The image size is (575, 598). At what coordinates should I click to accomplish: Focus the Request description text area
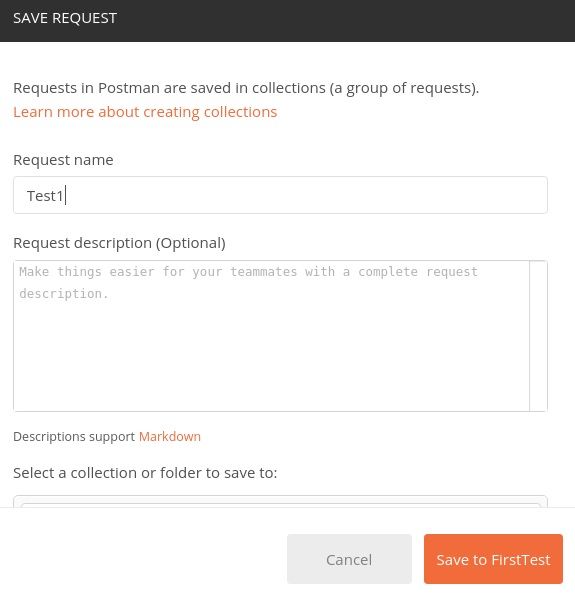271,336
